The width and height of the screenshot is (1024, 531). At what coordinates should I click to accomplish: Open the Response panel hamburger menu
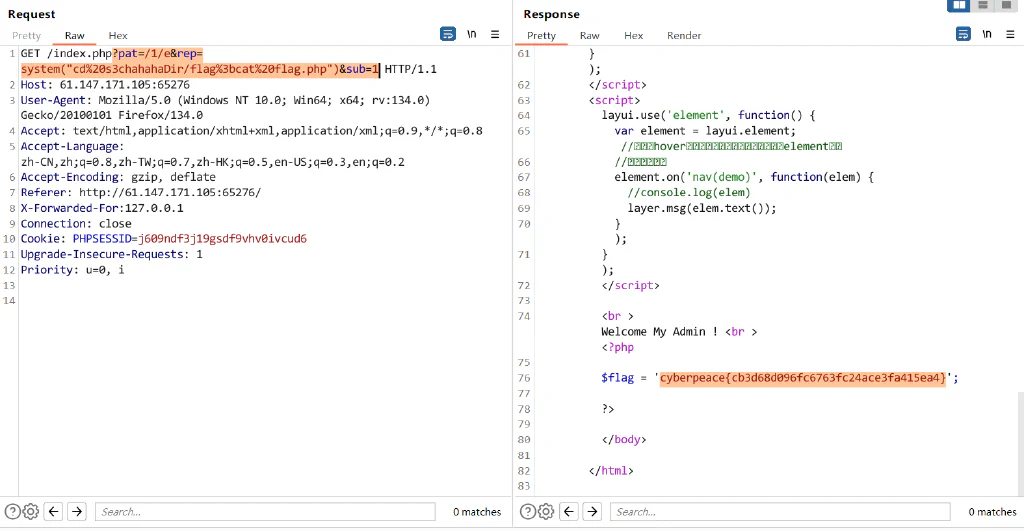click(x=1010, y=35)
